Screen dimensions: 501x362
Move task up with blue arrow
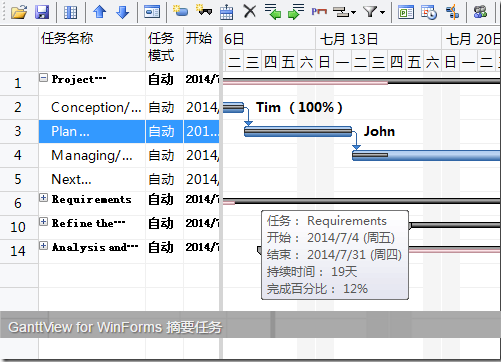coord(99,12)
